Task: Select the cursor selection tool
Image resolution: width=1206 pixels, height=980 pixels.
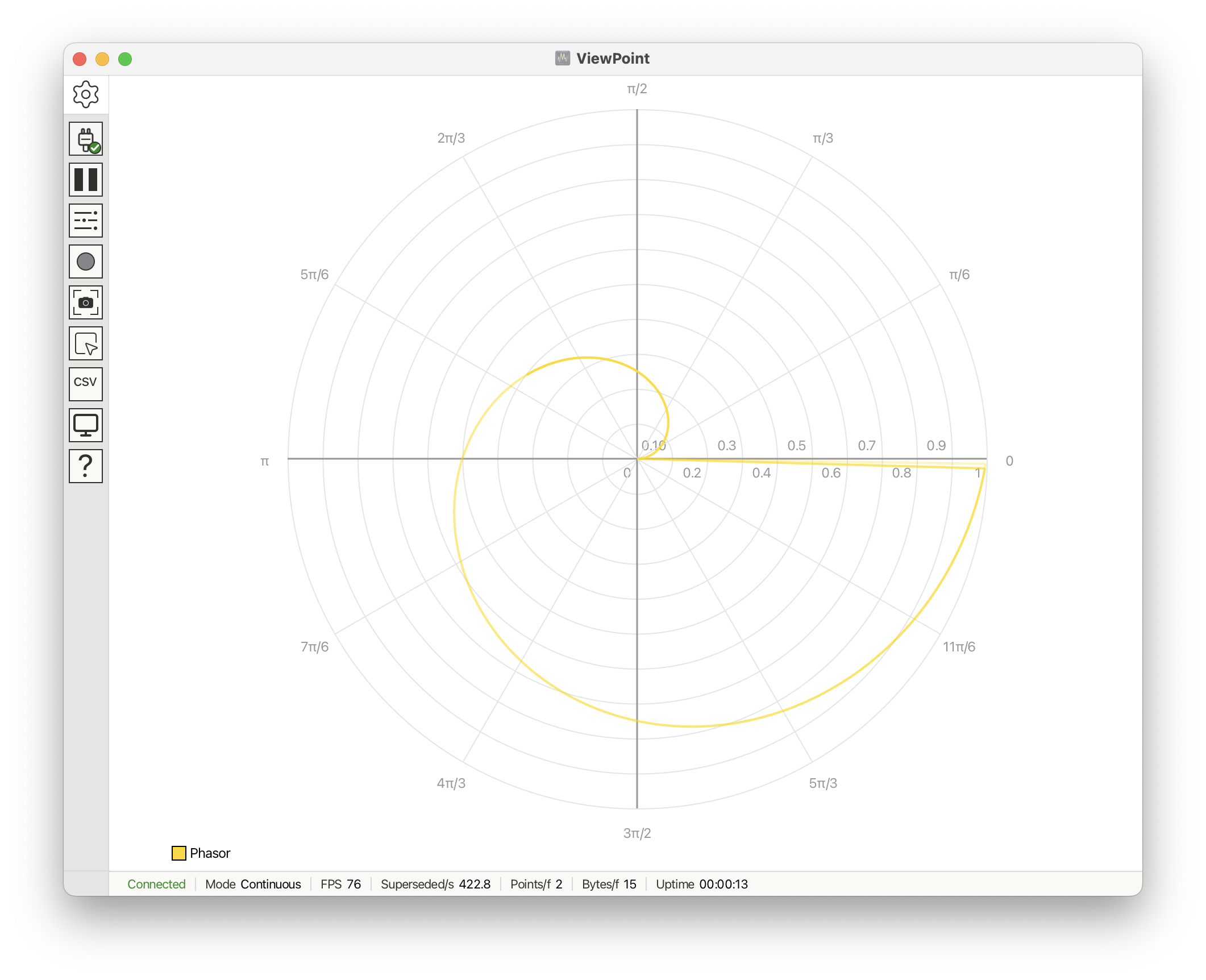Action: tap(86, 343)
